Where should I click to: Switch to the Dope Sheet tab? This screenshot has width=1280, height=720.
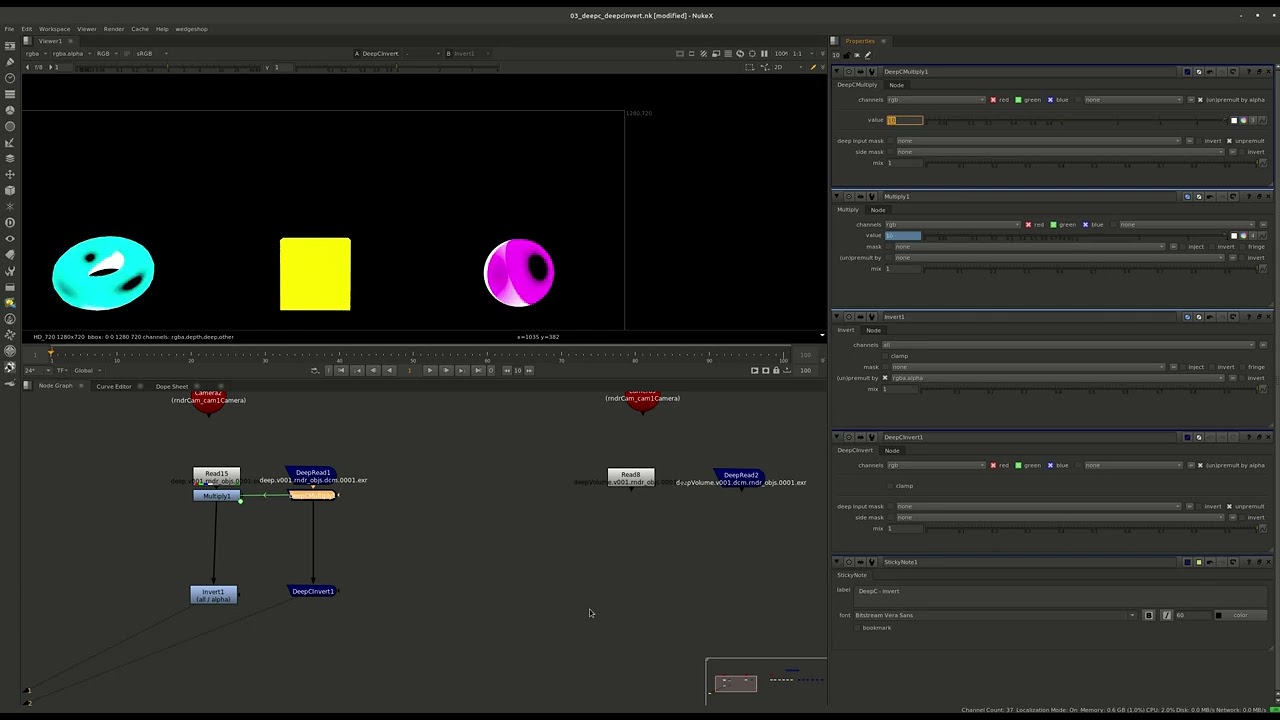tap(171, 386)
